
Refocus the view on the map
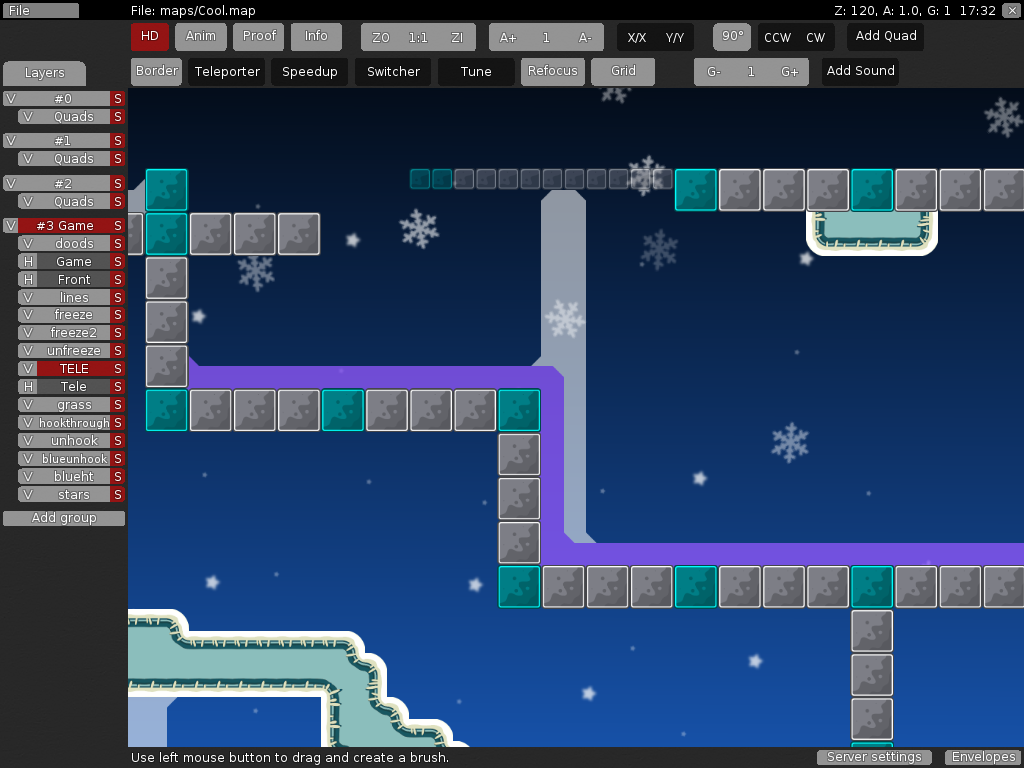coord(552,71)
